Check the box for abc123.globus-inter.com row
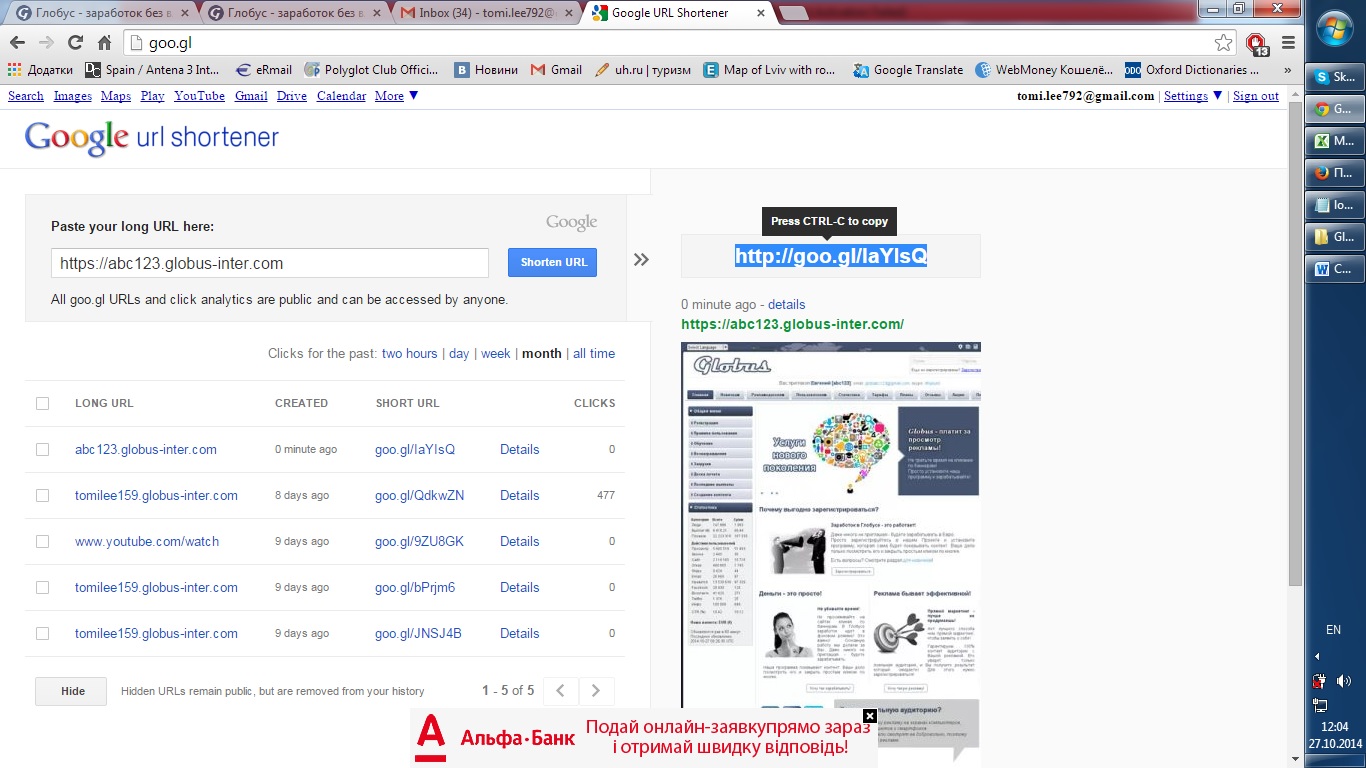The width and height of the screenshot is (1366, 768). click(42, 449)
